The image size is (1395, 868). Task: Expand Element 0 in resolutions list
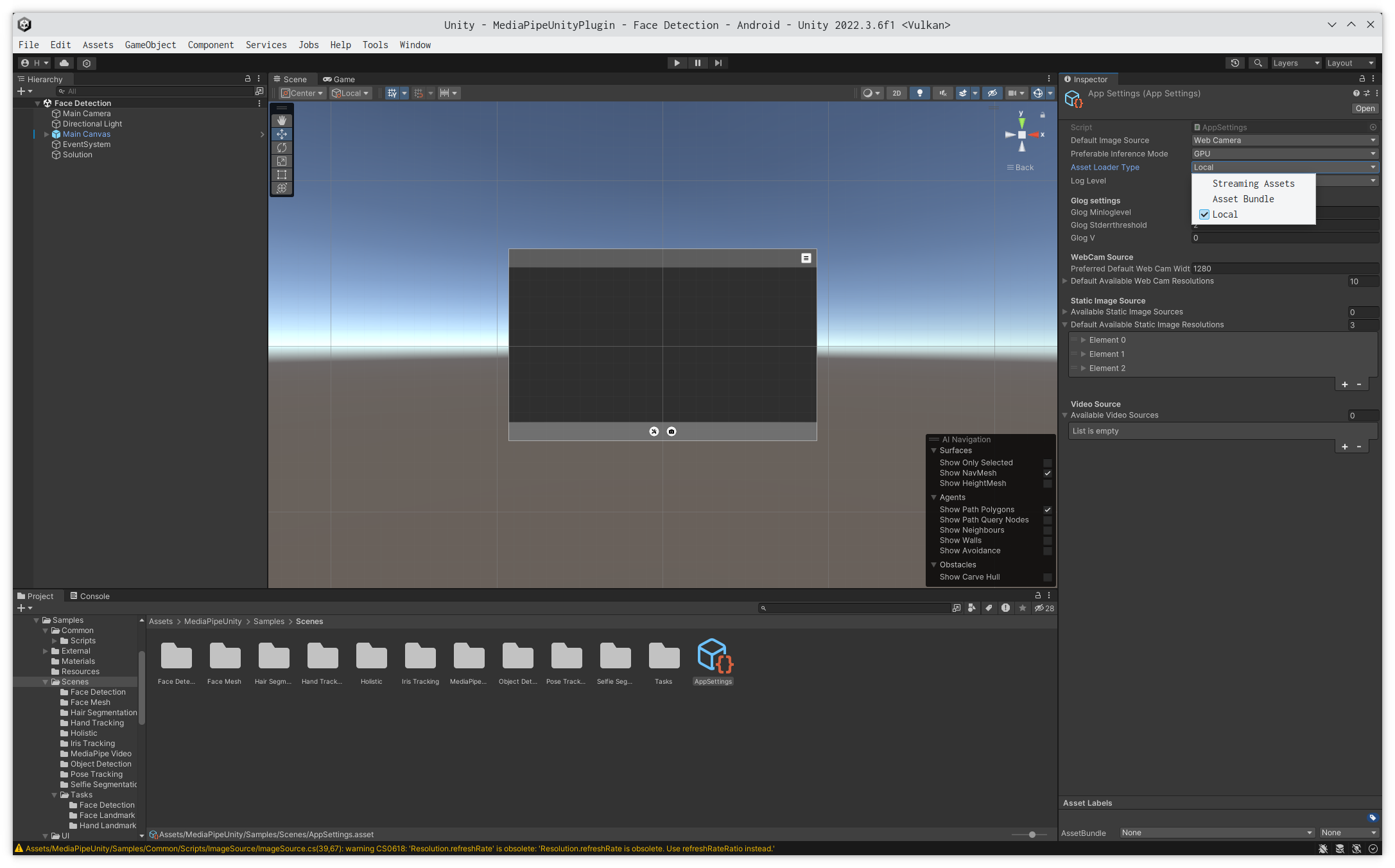1084,340
